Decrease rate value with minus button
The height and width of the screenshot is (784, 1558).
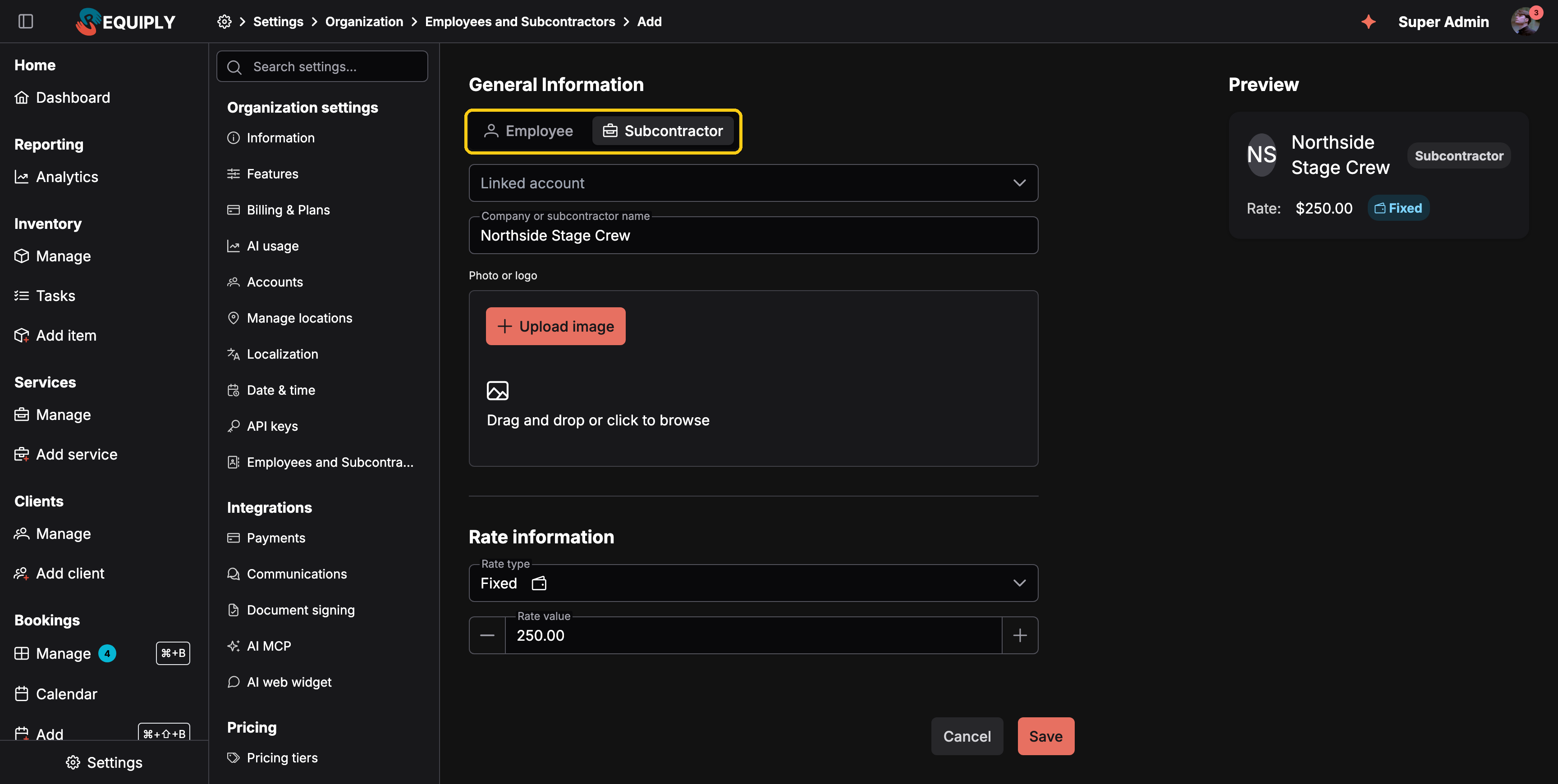point(487,635)
